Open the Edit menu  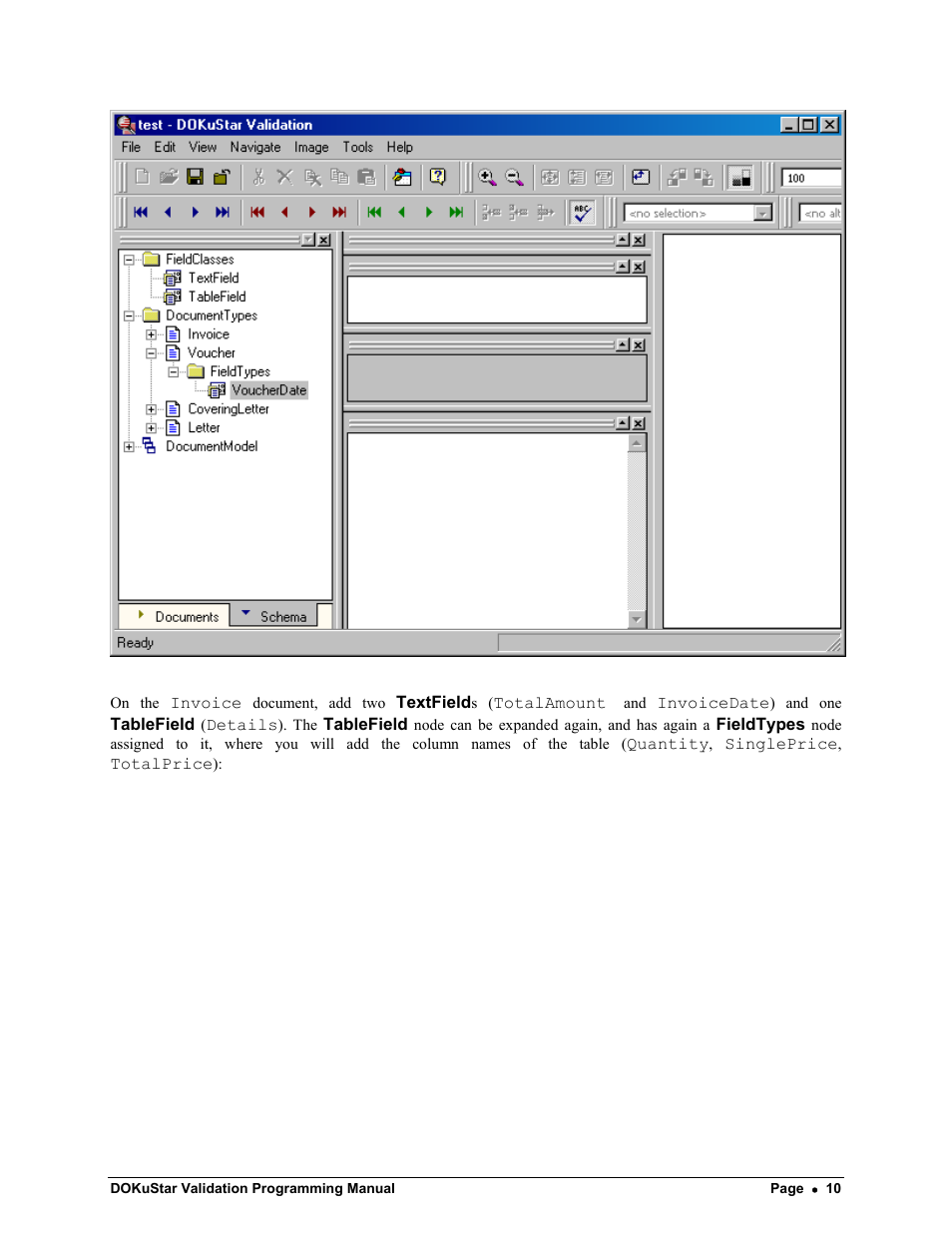coord(165,147)
